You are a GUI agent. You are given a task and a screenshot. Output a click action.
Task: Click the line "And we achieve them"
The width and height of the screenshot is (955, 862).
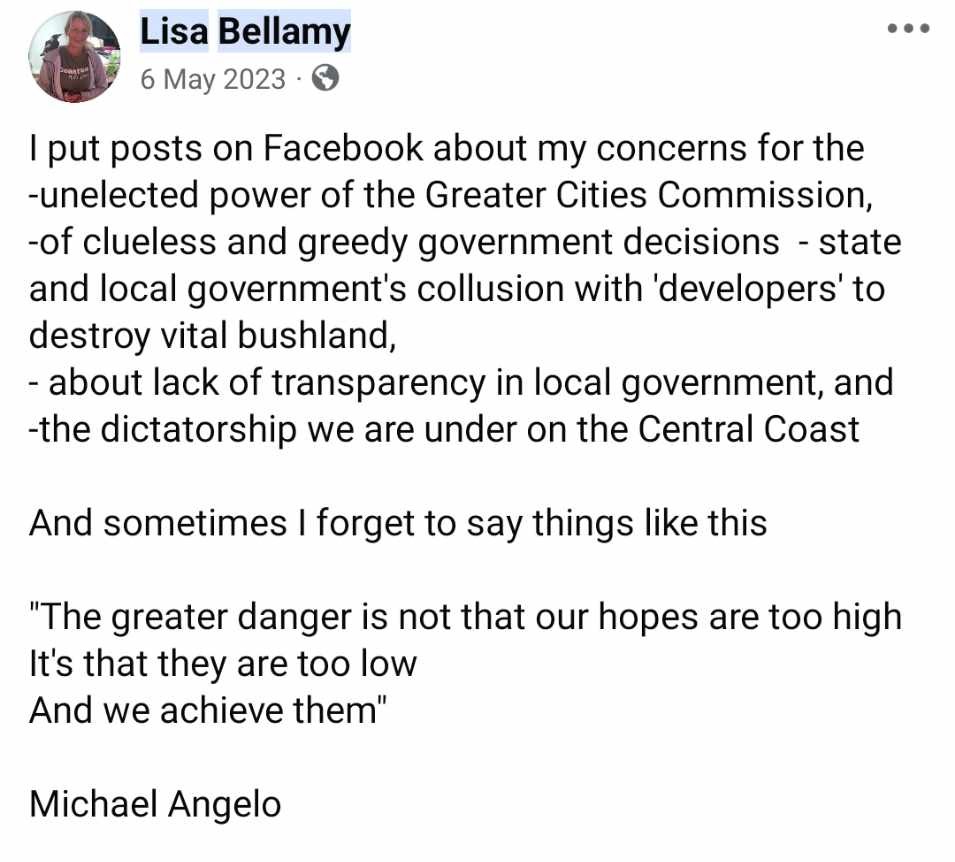(208, 710)
